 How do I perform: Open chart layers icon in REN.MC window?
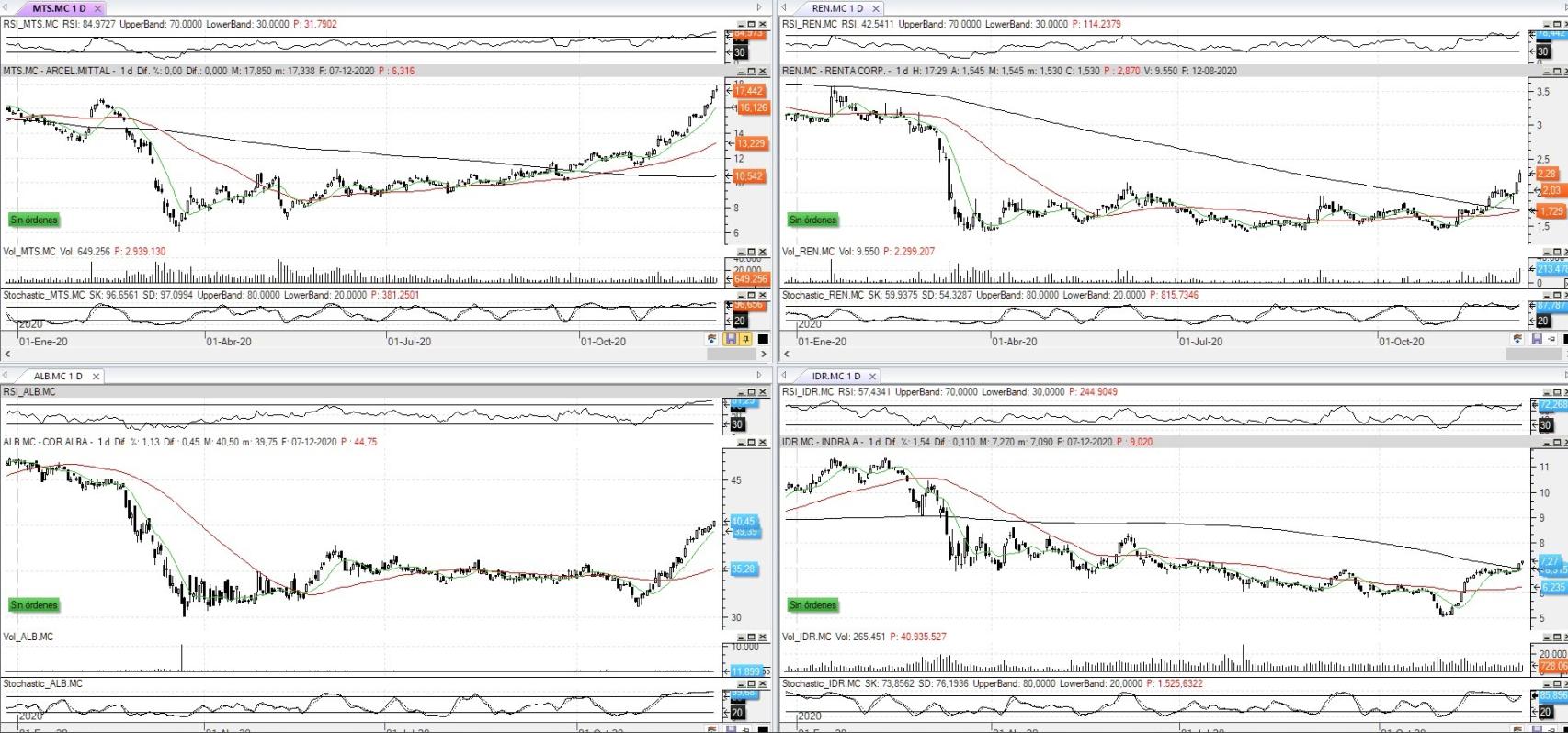point(1517,339)
